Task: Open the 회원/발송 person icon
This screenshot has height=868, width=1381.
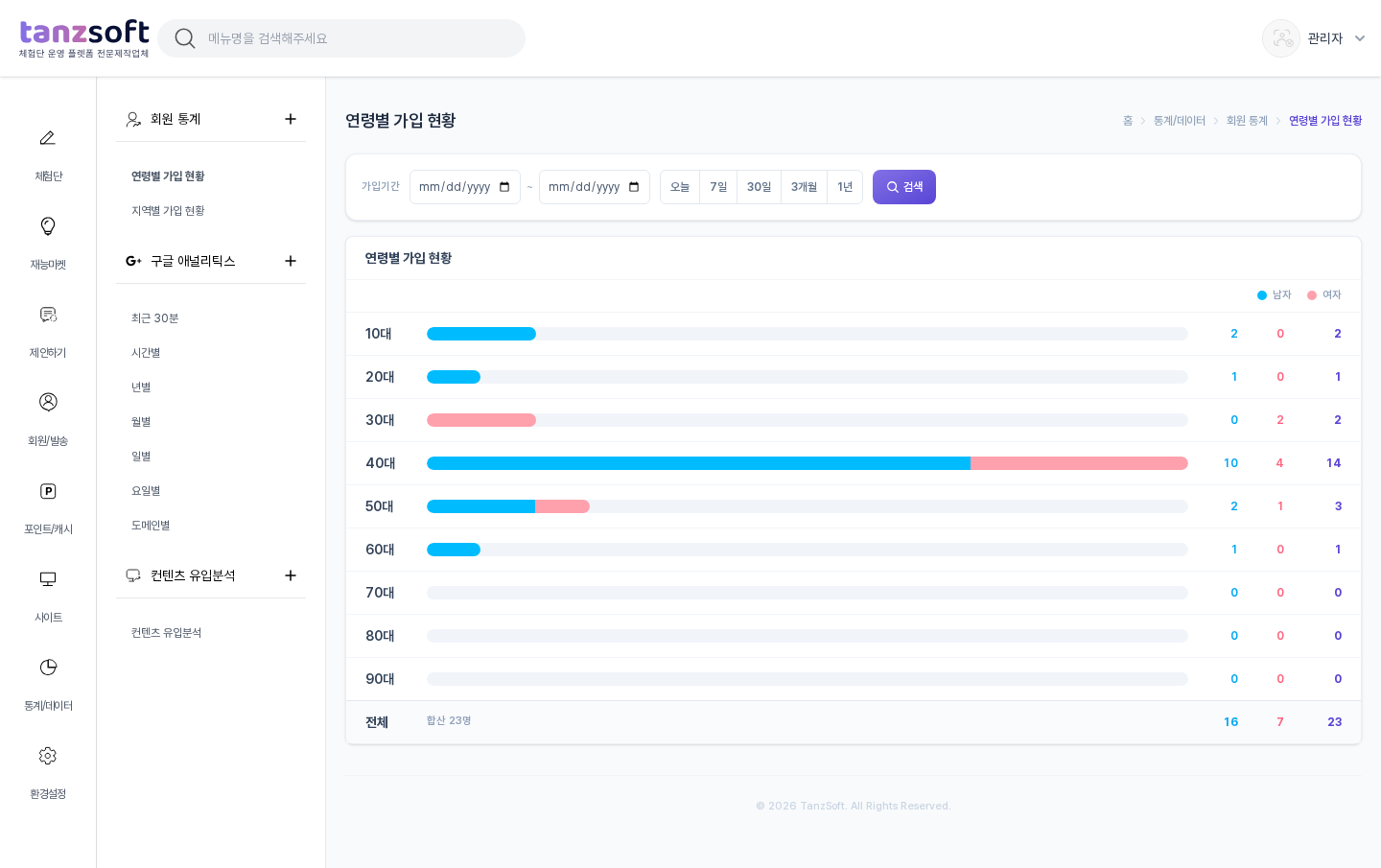Action: click(48, 402)
